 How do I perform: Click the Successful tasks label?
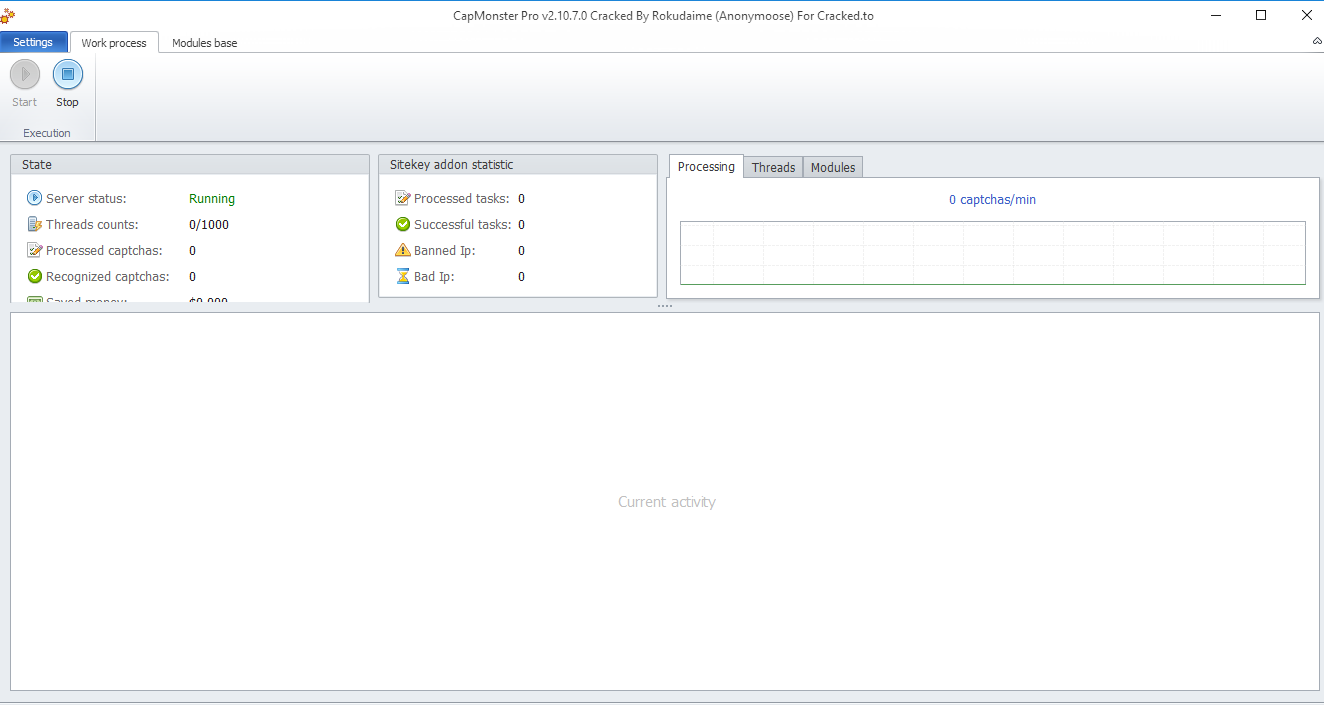coord(463,225)
